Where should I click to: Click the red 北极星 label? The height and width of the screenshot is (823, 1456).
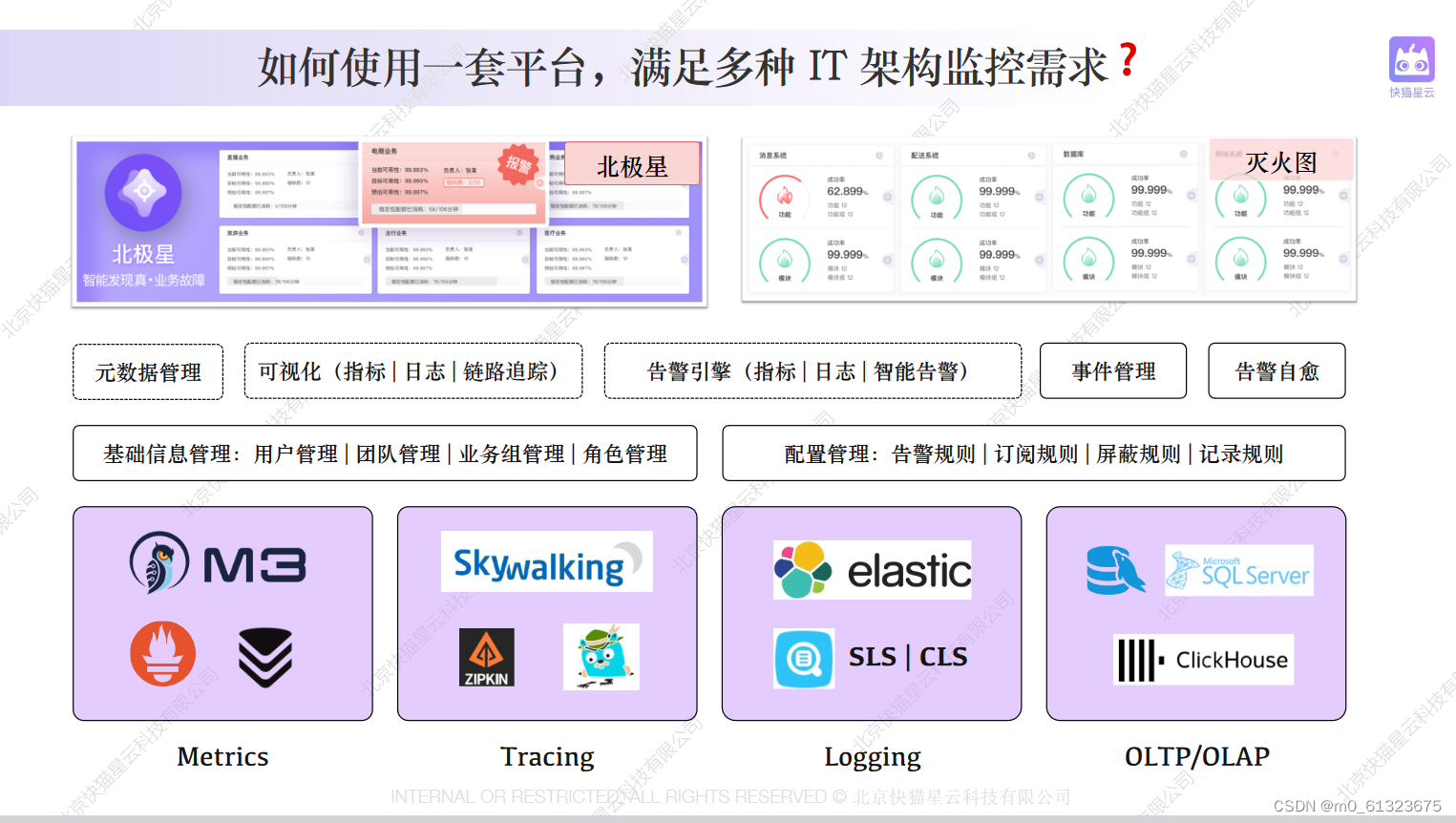click(x=632, y=164)
